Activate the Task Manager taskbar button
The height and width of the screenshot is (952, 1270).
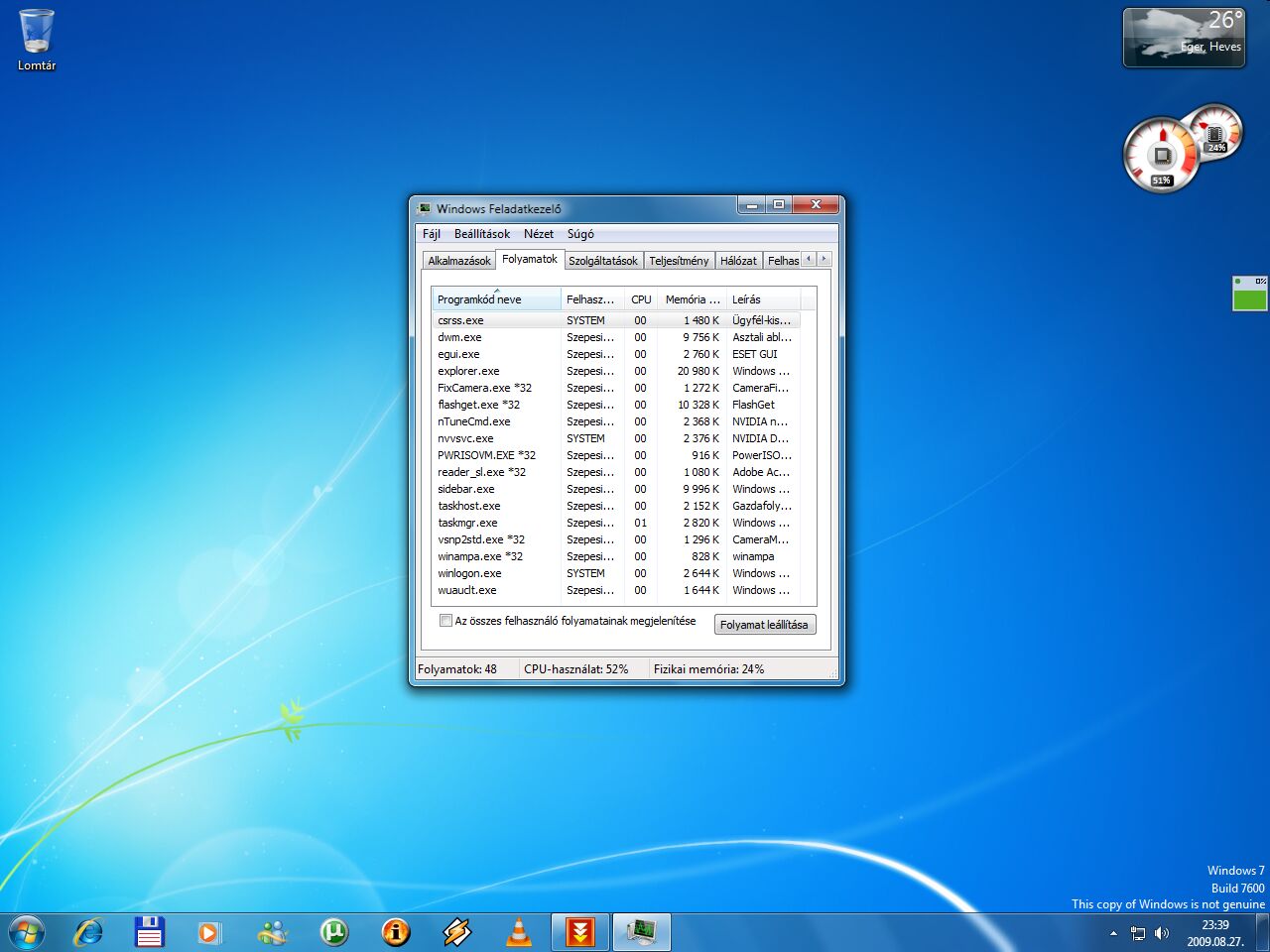click(642, 932)
